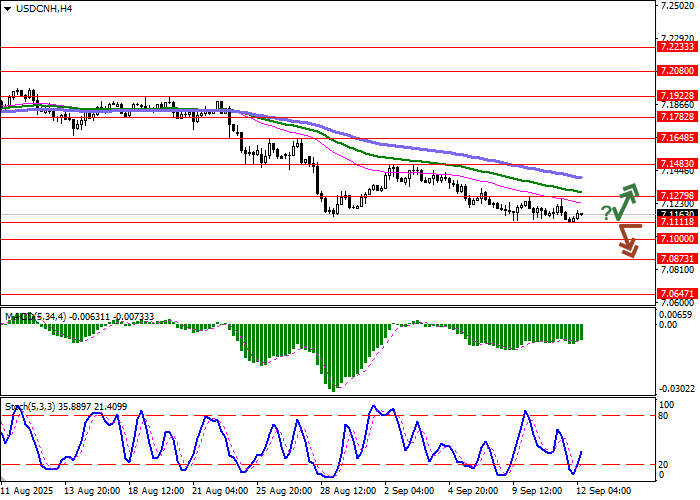This screenshot has height=500, width=700.
Task: Click the 7.16485 red price label
Action: 677,138
